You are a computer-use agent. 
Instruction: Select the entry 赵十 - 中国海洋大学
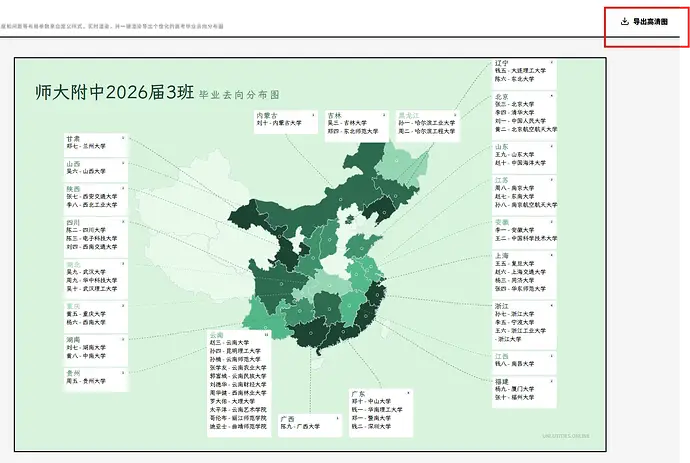520,163
